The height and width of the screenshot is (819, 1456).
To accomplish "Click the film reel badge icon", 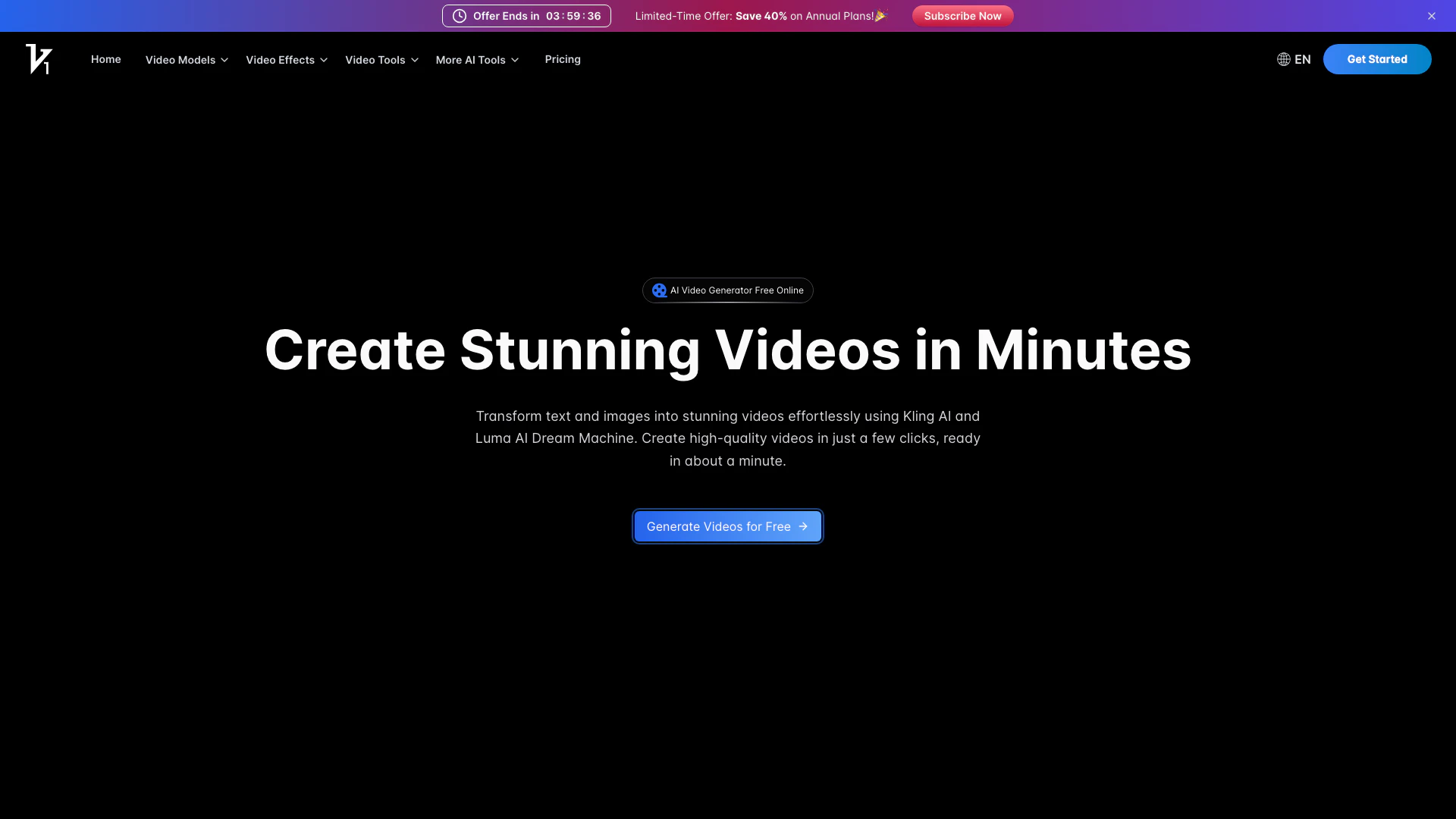I will coord(659,290).
